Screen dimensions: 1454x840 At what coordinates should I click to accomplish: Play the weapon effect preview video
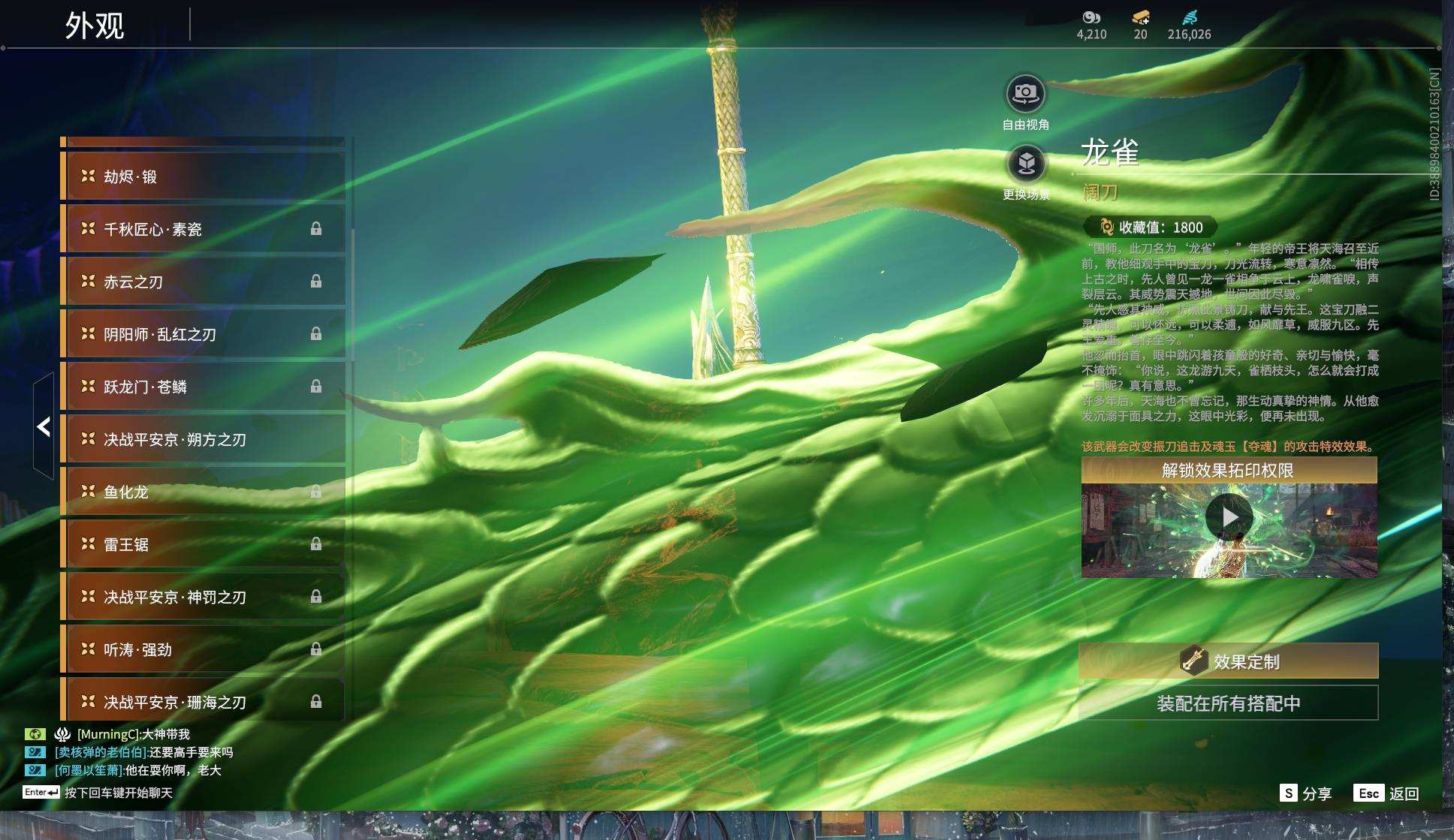(x=1229, y=517)
